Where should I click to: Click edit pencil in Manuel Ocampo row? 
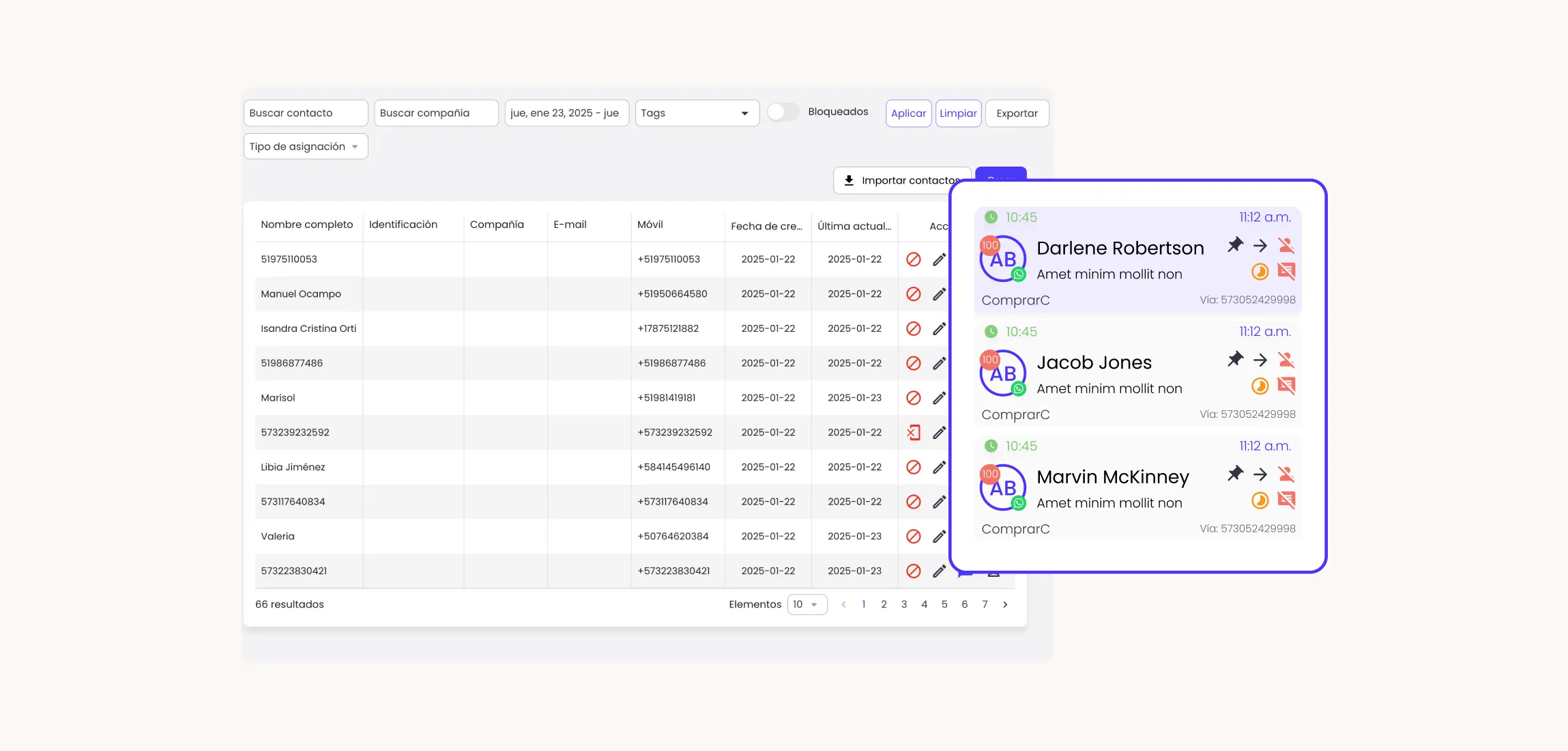coord(940,294)
